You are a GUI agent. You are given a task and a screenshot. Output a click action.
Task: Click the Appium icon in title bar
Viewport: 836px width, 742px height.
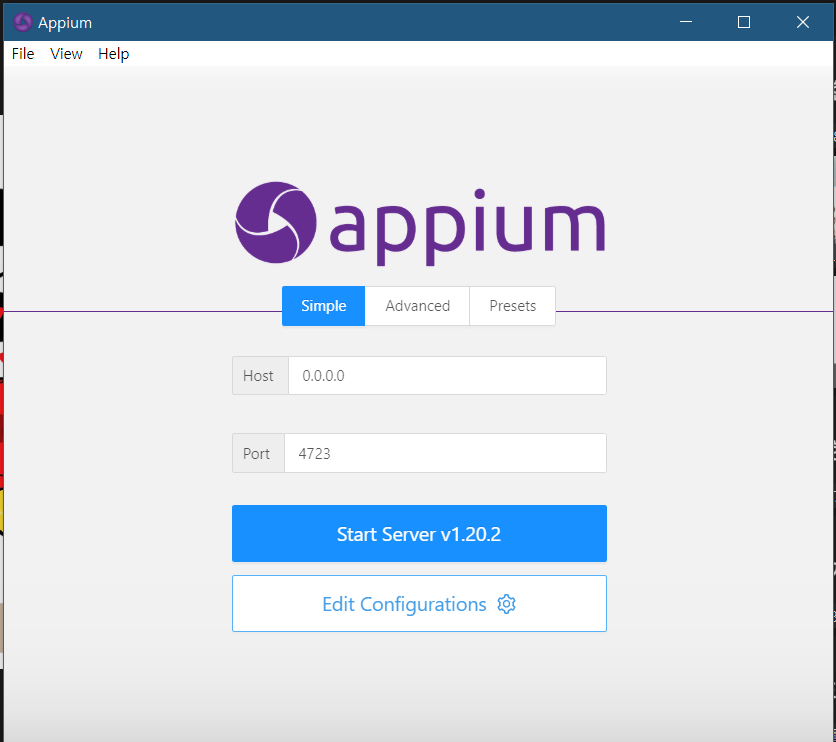pos(22,22)
